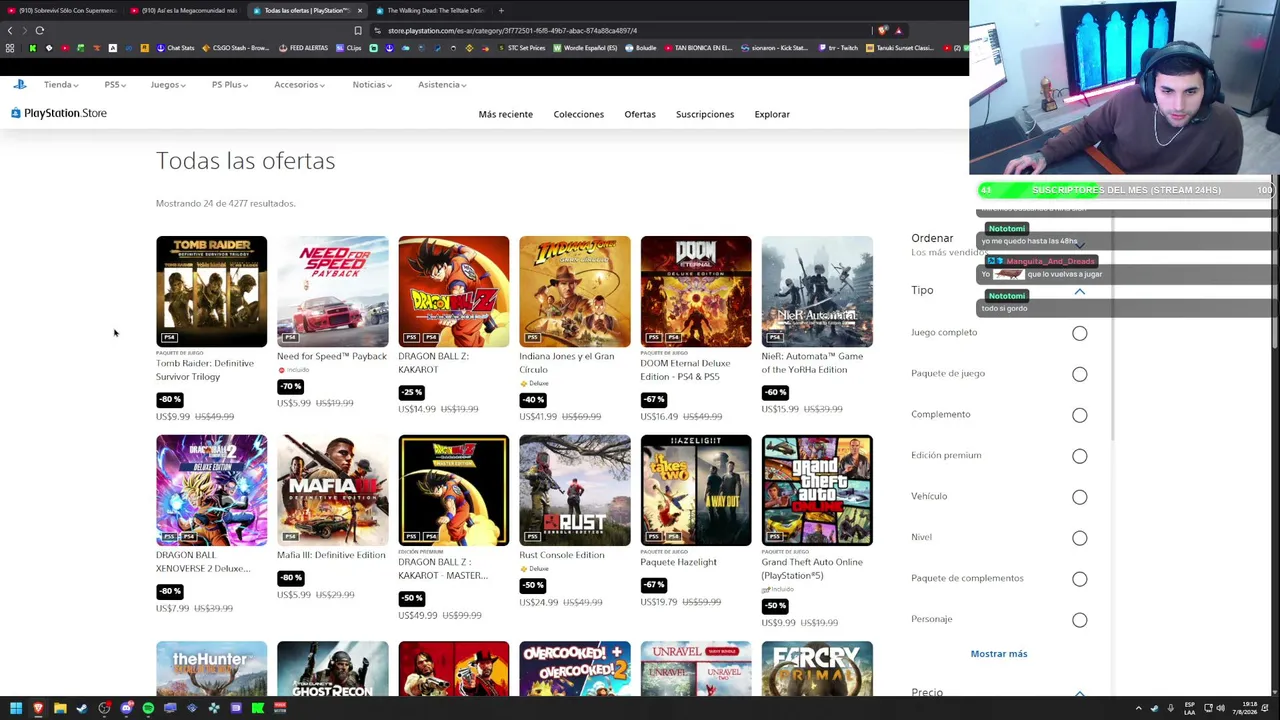Select the Edición premium filter radio

click(x=1080, y=456)
